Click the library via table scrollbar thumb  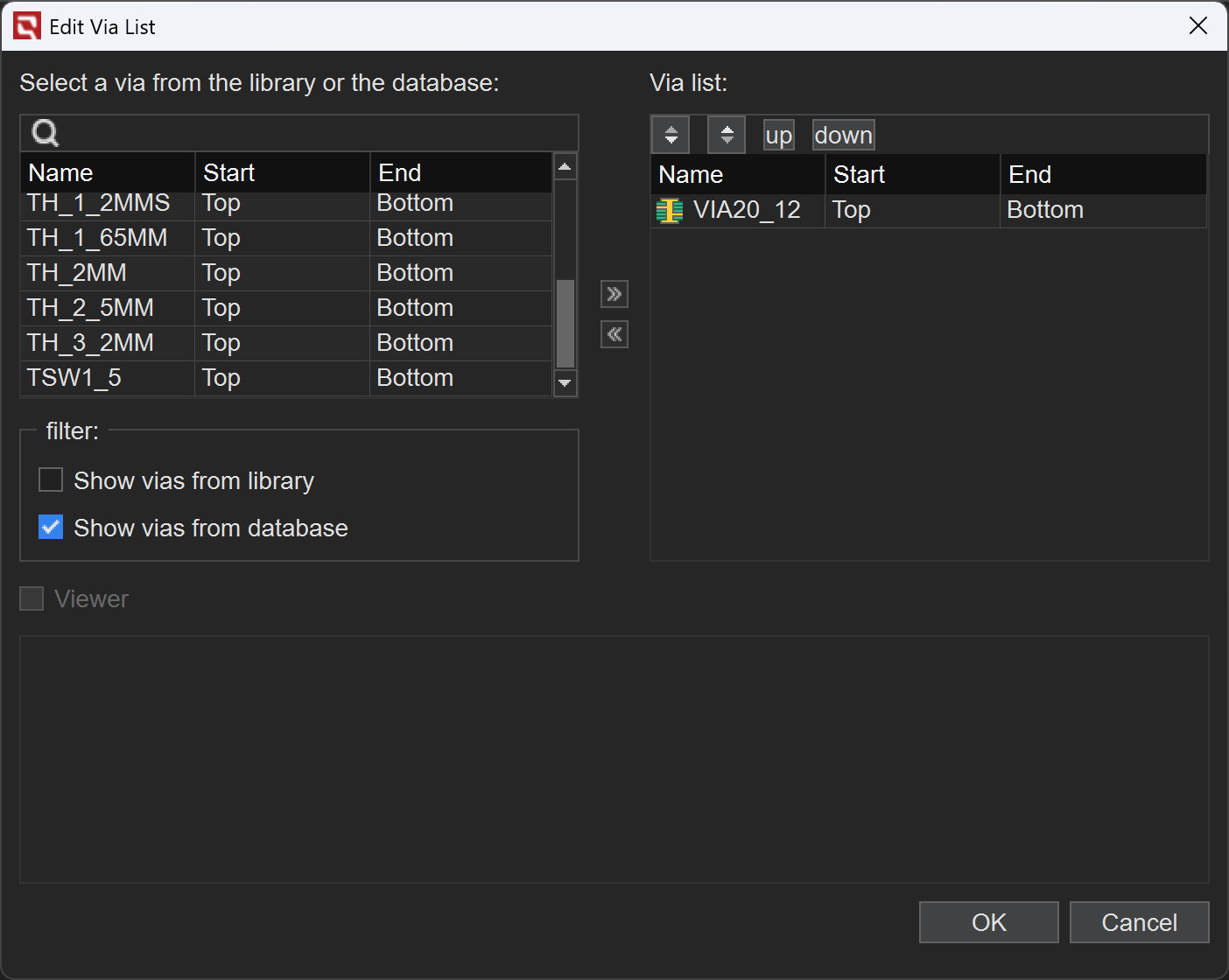(x=565, y=324)
